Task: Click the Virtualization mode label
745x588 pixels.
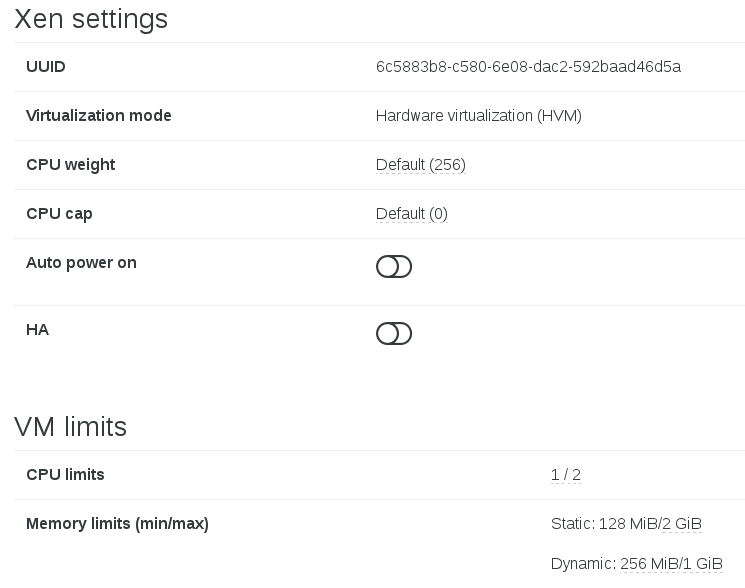Action: pos(98,115)
